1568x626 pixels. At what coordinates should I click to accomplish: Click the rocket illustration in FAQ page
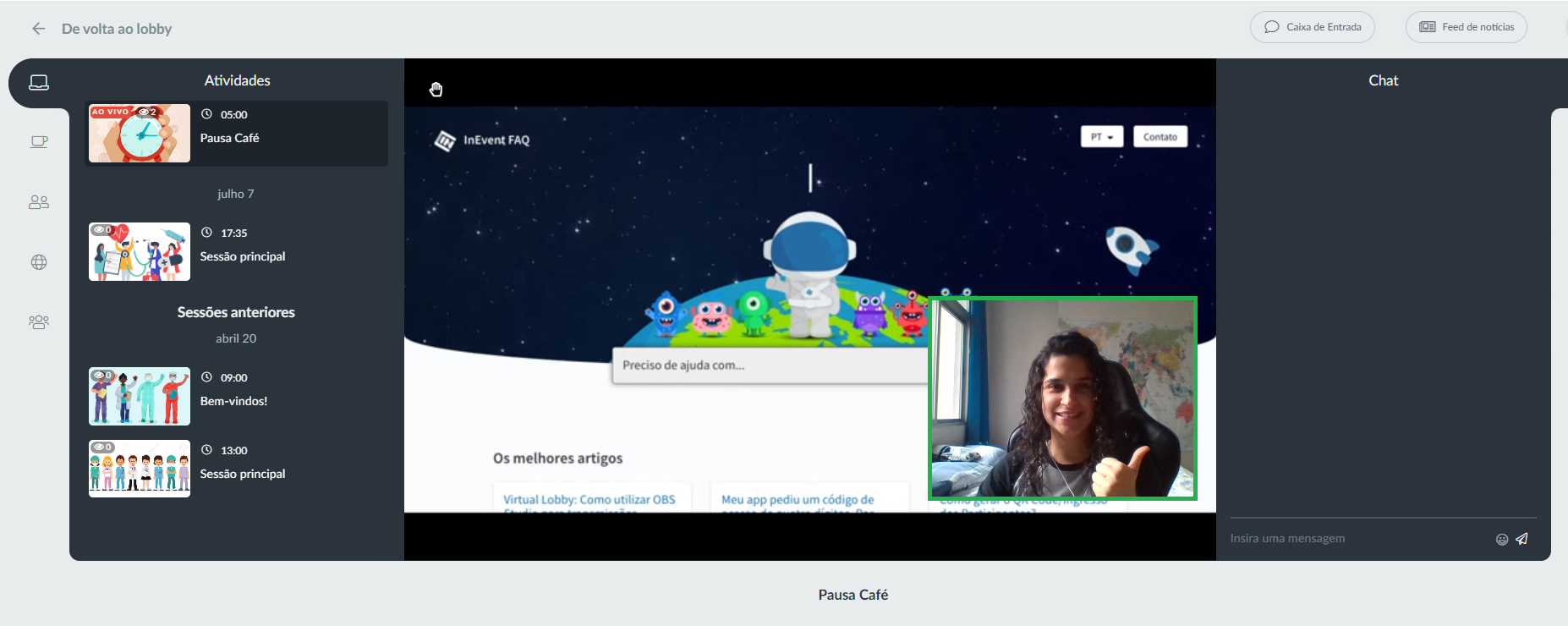click(1131, 249)
